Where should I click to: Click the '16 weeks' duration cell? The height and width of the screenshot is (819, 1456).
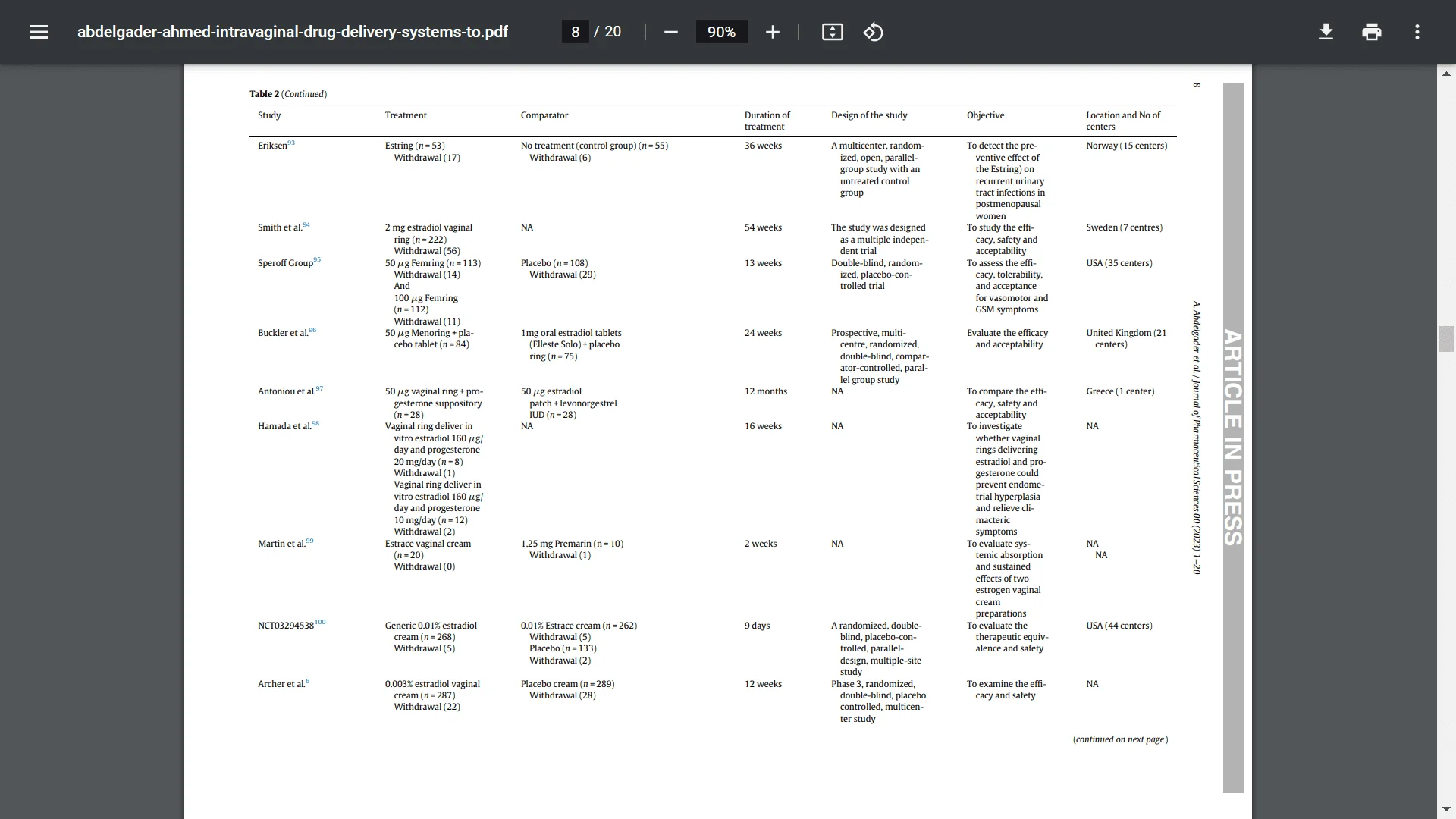tap(763, 426)
